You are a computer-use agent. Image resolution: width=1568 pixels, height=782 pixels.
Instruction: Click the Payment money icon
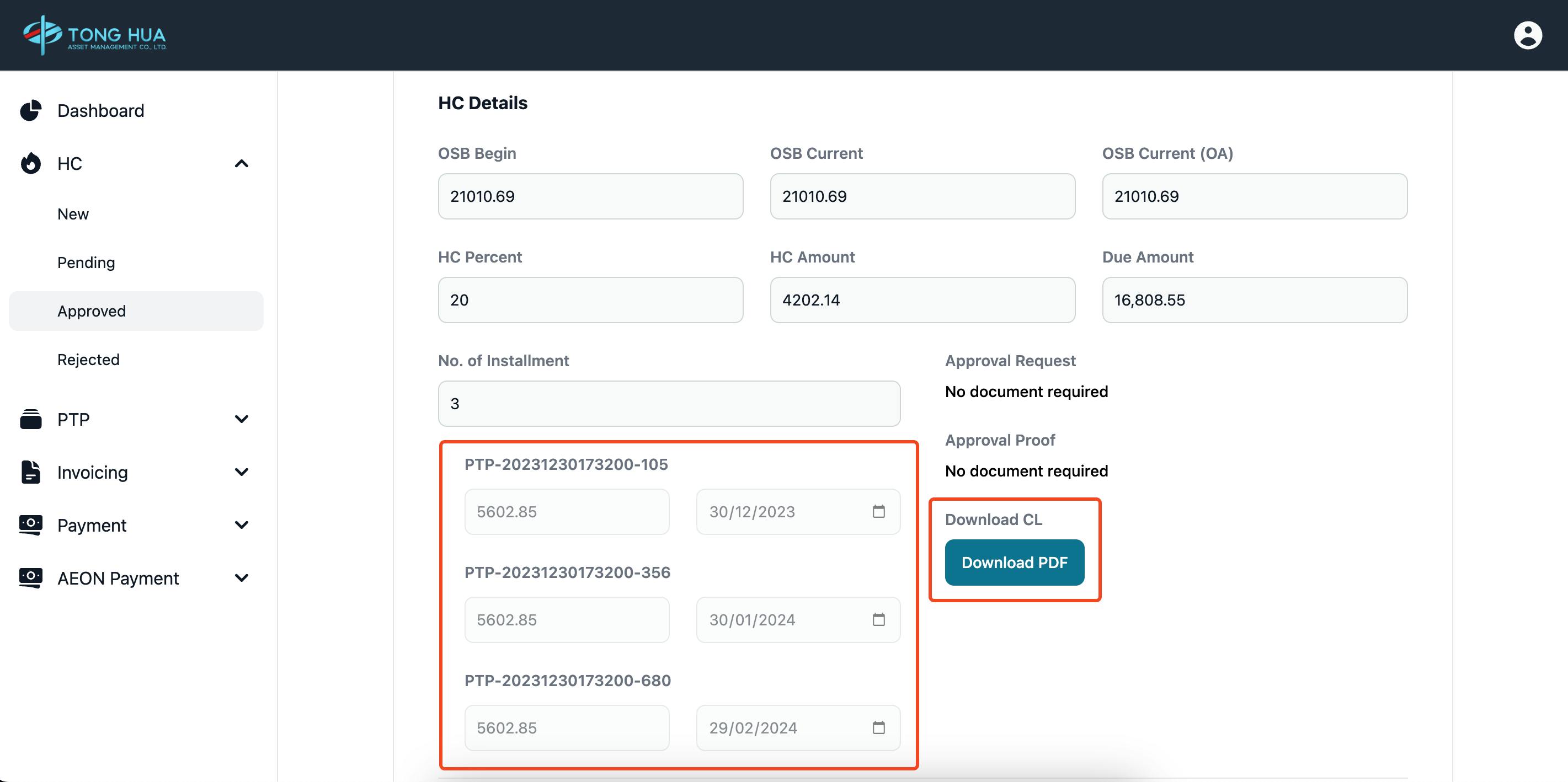coord(30,525)
